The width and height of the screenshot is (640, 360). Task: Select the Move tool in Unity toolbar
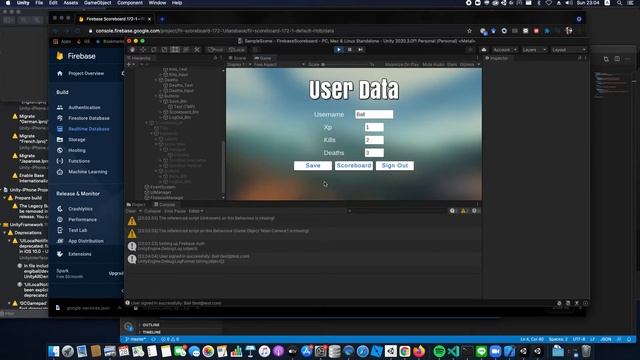pyautogui.click(x=143, y=49)
